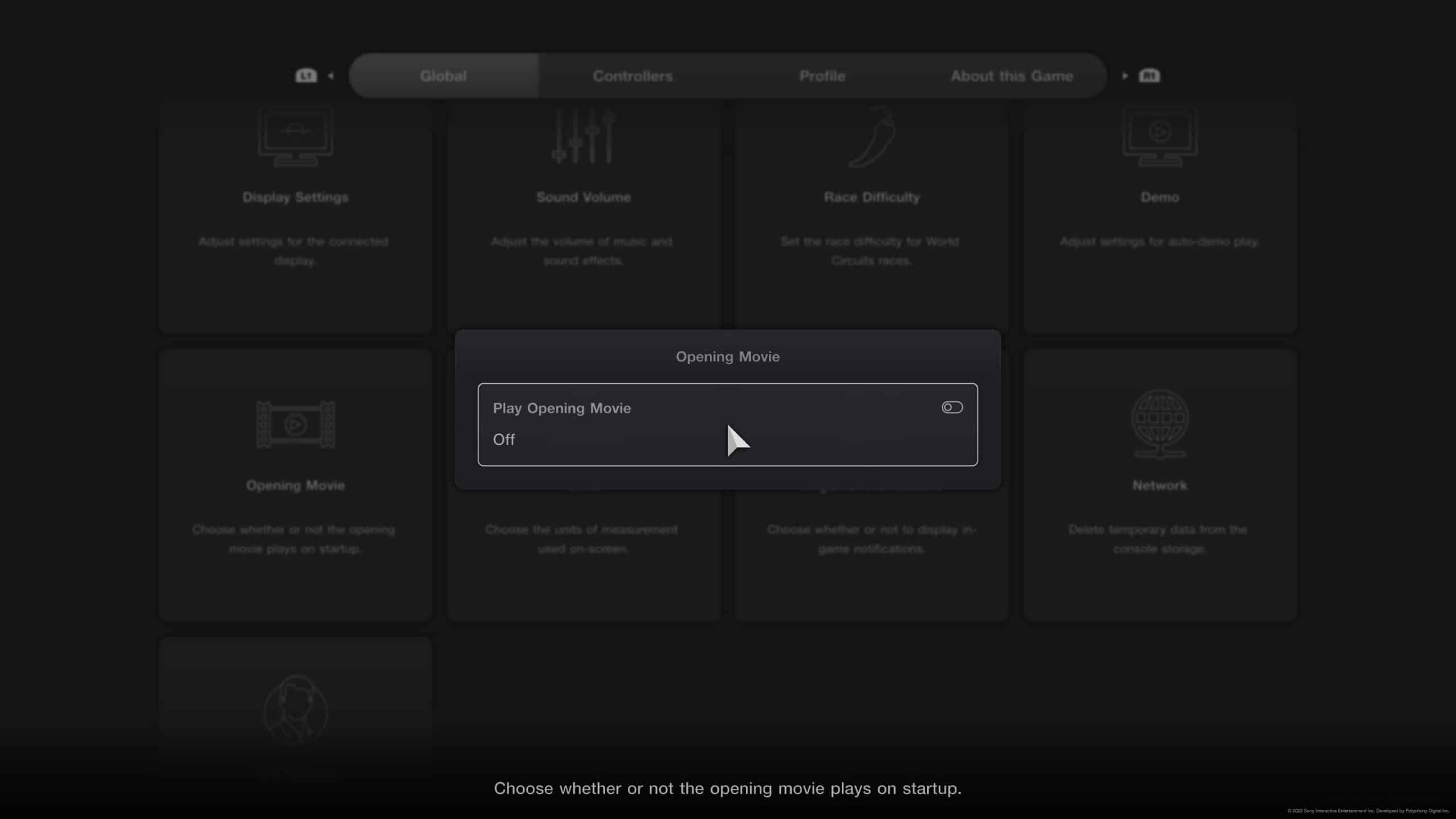The height and width of the screenshot is (819, 1456).
Task: Open the Race Difficulty settings tile
Action: [x=872, y=216]
